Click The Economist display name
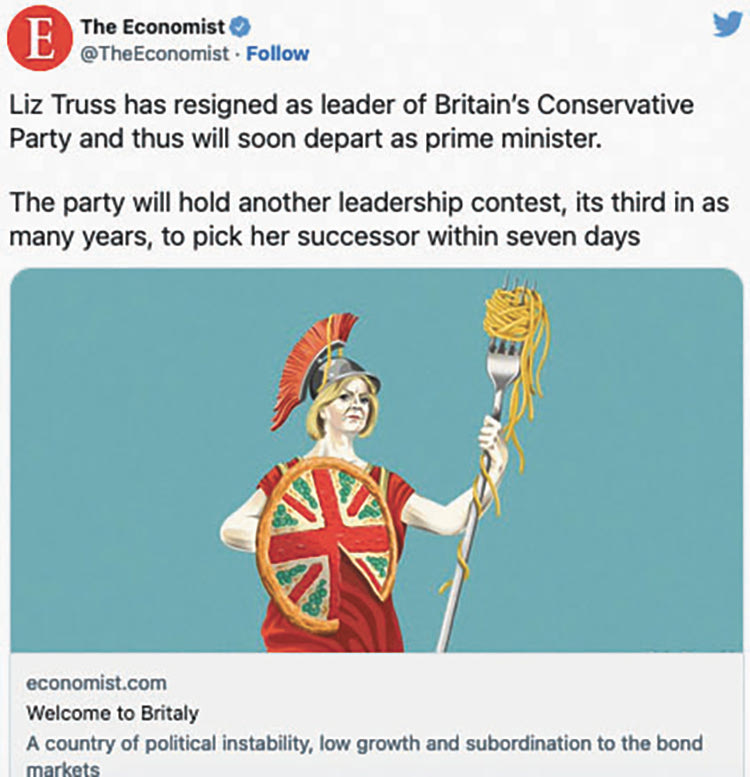The height and width of the screenshot is (777, 750). coord(152,27)
